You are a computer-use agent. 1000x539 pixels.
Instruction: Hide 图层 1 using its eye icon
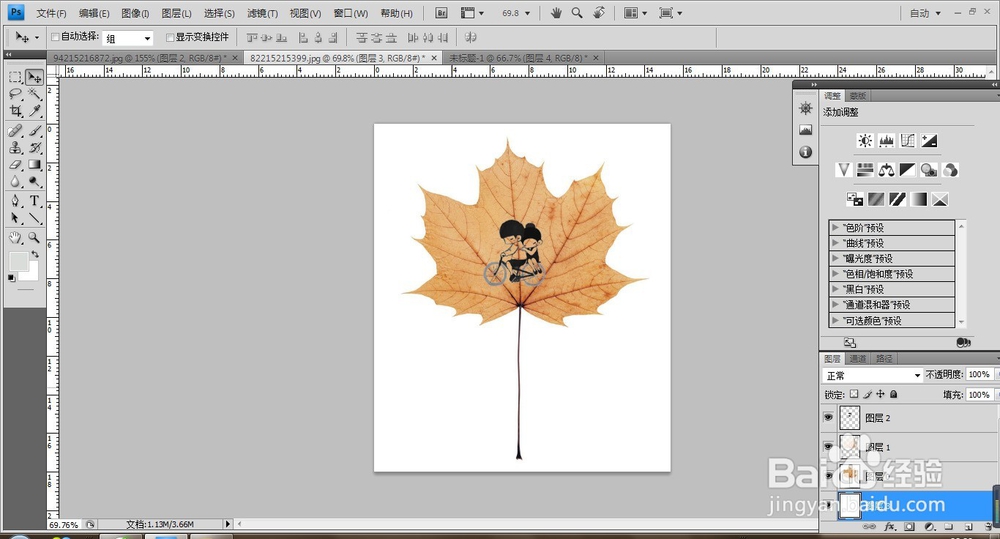(x=828, y=447)
